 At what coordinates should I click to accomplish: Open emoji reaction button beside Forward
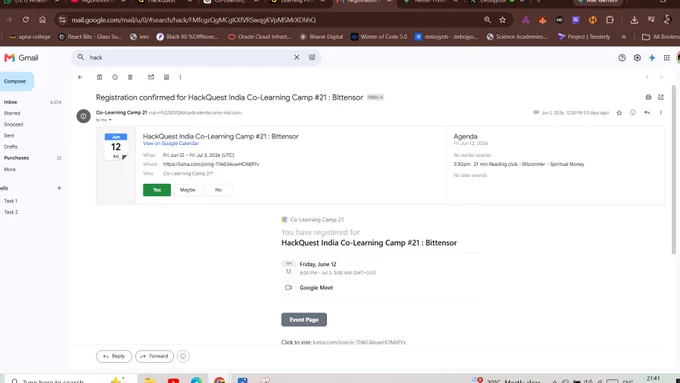point(183,356)
